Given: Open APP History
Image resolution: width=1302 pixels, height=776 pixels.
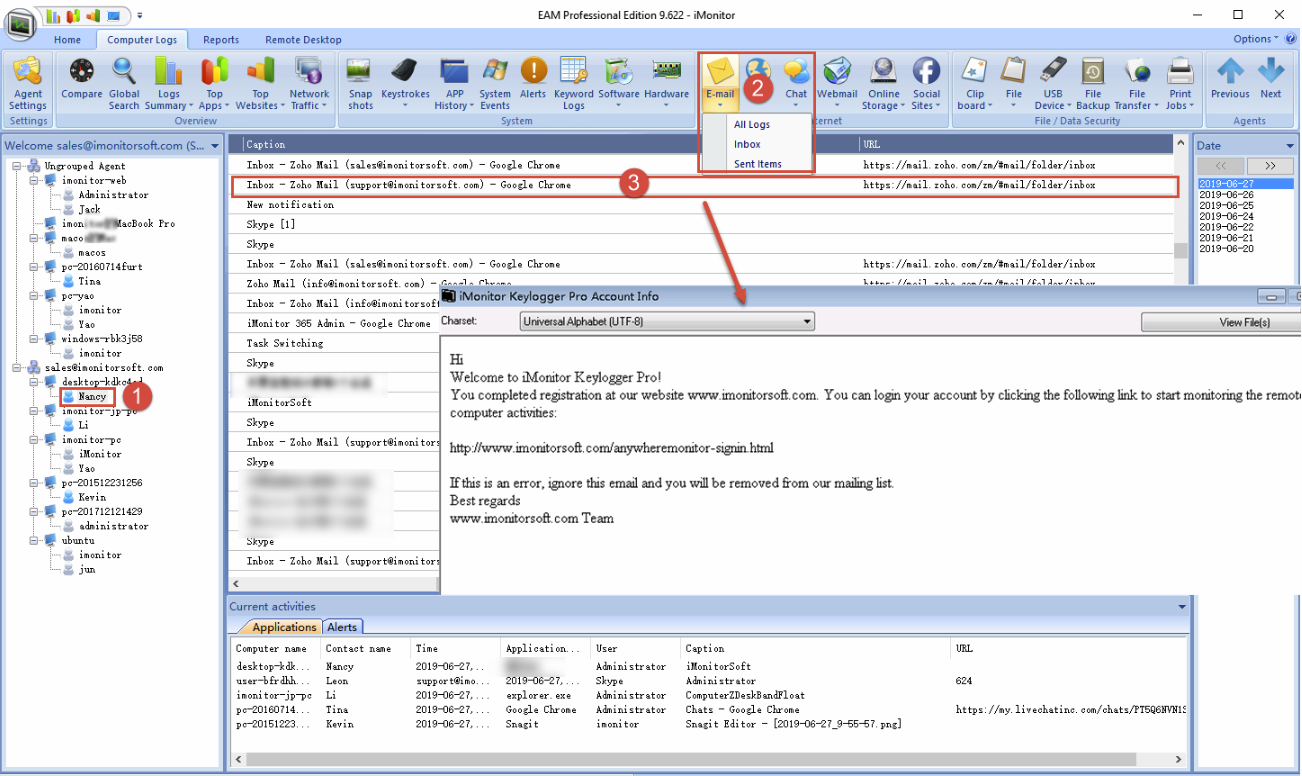Looking at the screenshot, I should (454, 84).
